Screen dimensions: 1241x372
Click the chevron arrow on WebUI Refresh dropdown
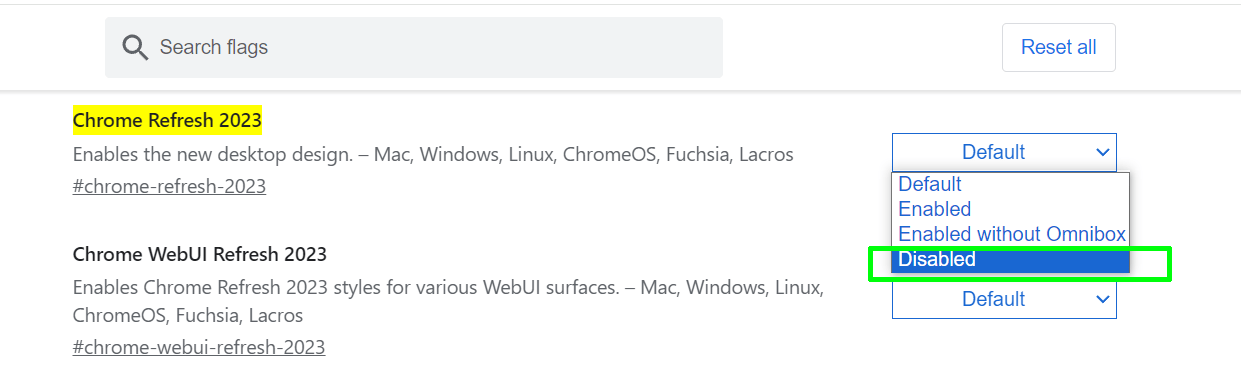pyautogui.click(x=1102, y=299)
